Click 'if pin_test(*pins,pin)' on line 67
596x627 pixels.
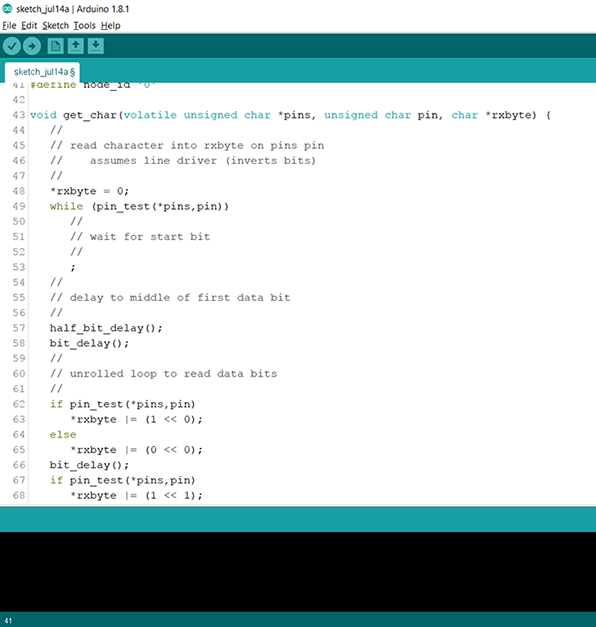tap(122, 480)
